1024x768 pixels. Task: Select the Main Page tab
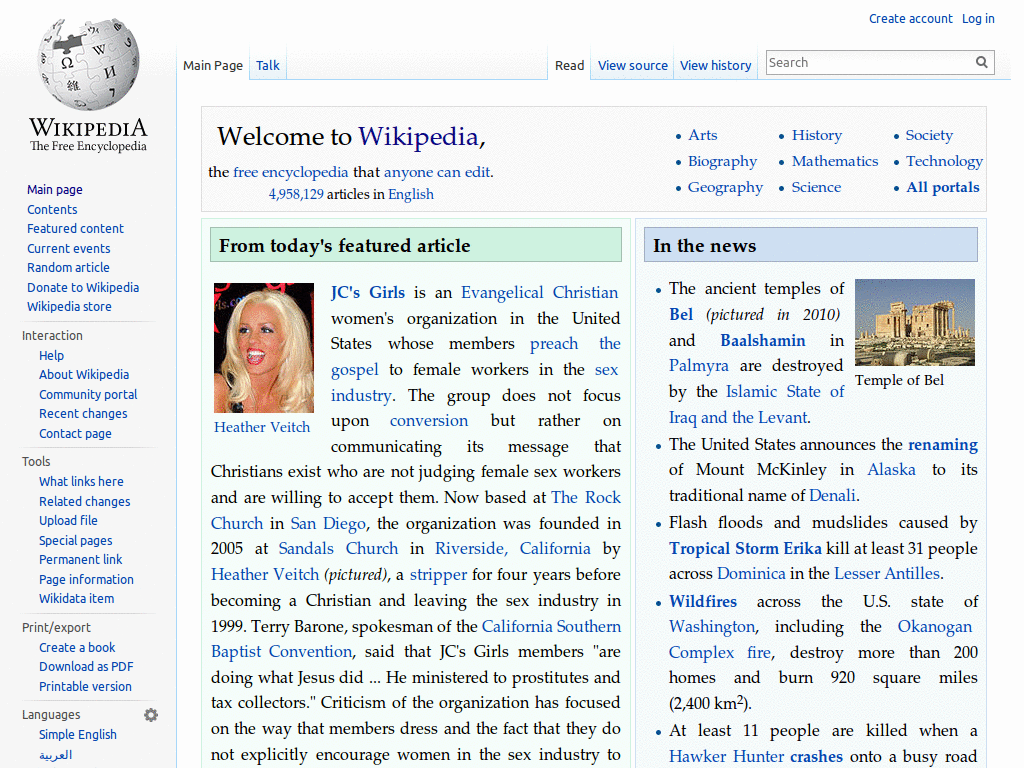(213, 65)
